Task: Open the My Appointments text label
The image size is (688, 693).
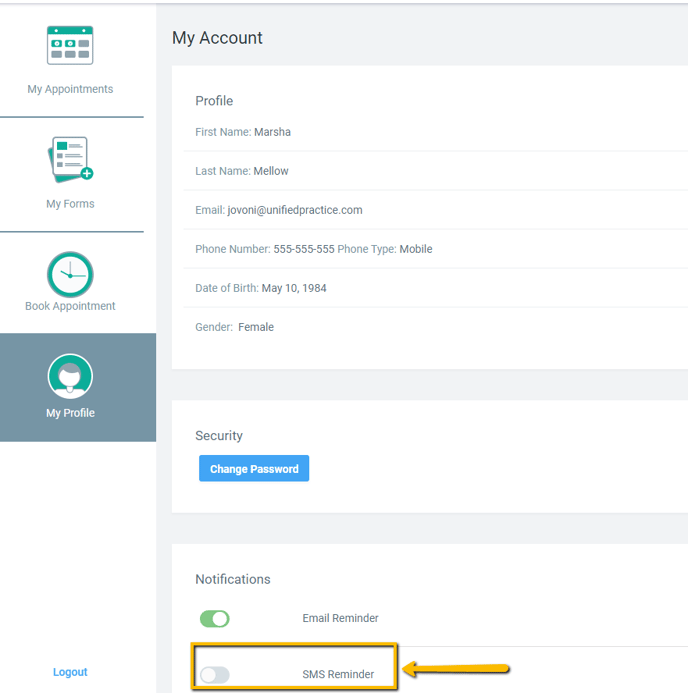Action: [x=70, y=89]
